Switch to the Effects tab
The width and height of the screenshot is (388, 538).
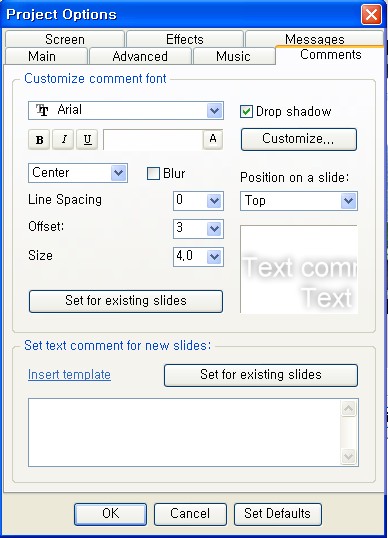pyautogui.click(x=185, y=39)
